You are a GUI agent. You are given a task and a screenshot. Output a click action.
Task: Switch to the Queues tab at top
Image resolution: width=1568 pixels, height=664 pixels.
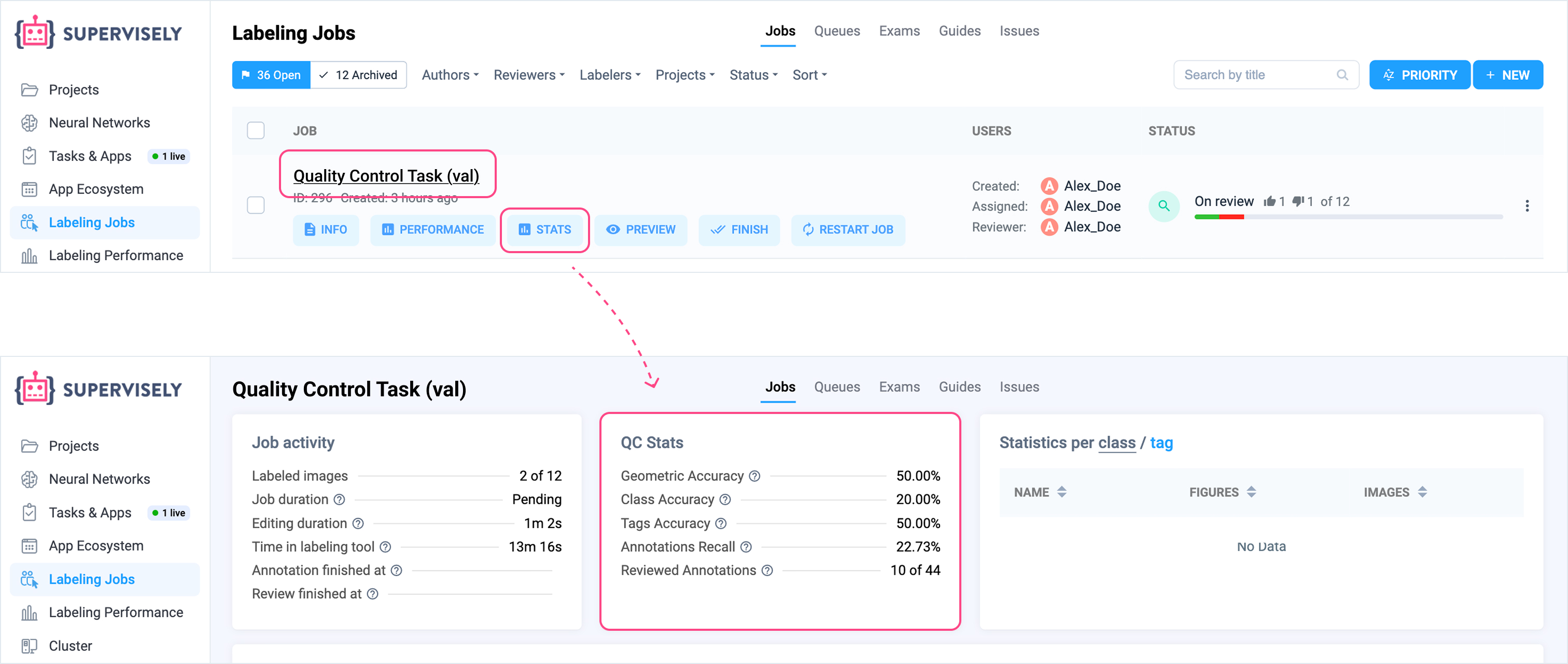tap(837, 31)
